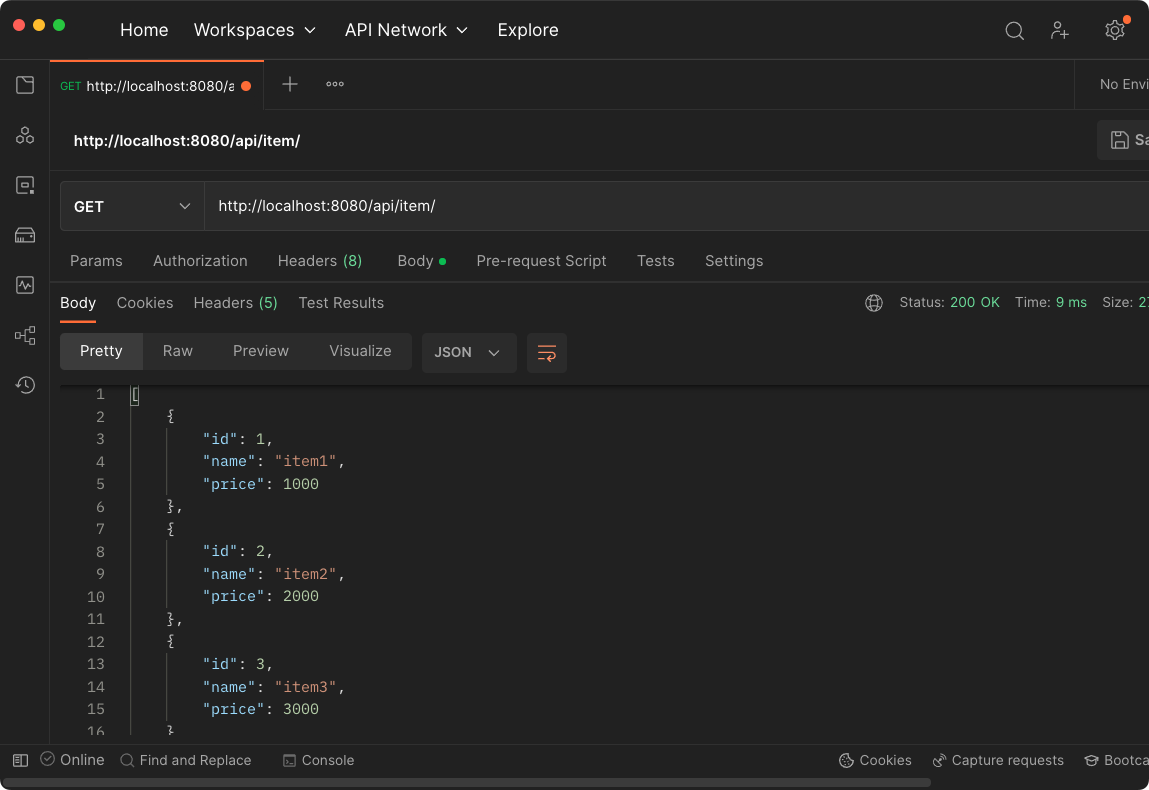Open the Mock Servers sidebar icon
Screen dimensions: 1149x790
click(x=25, y=235)
